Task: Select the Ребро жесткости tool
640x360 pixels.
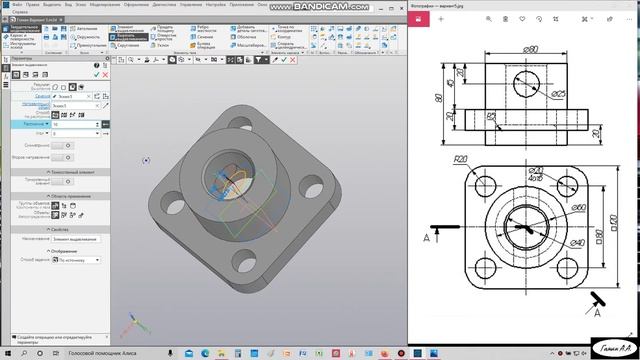Action: click(x=203, y=29)
